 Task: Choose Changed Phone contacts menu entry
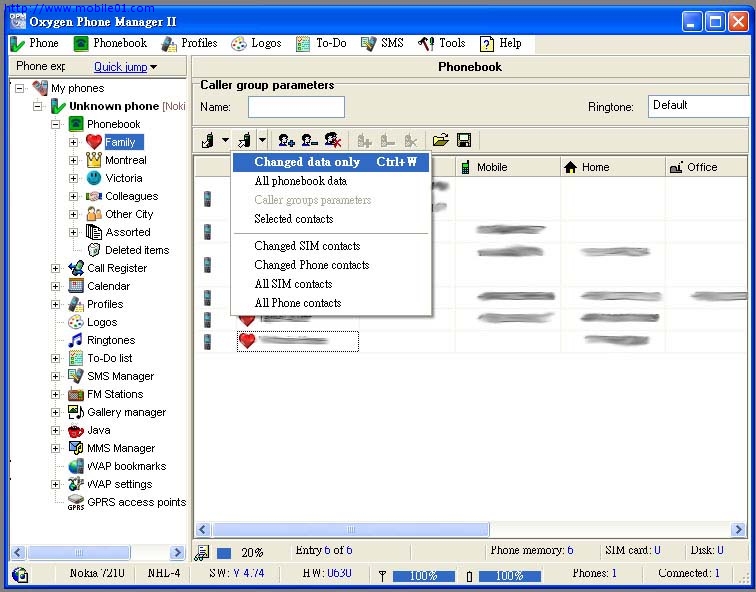point(331,265)
